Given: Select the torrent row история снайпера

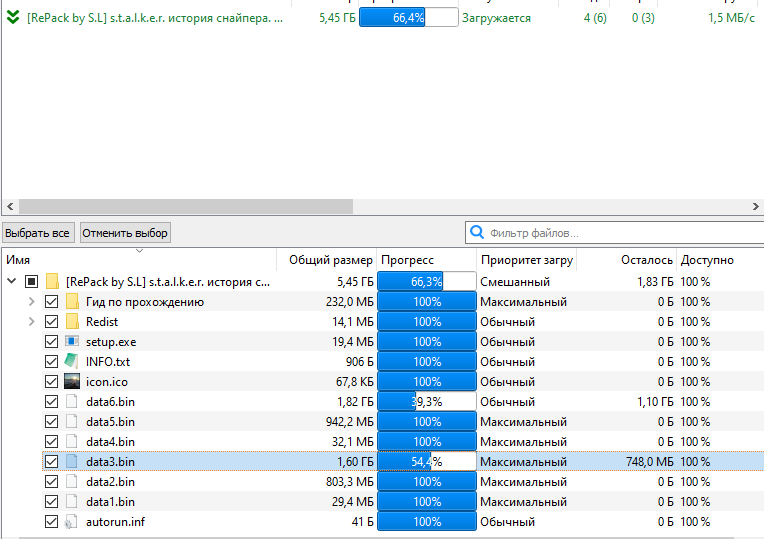Looking at the screenshot, I should click(x=382, y=18).
